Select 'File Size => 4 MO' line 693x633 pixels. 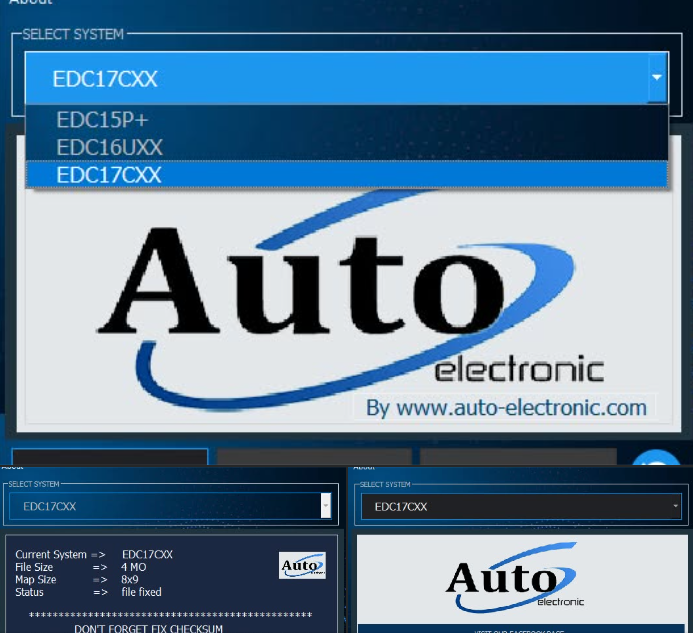tap(80, 567)
